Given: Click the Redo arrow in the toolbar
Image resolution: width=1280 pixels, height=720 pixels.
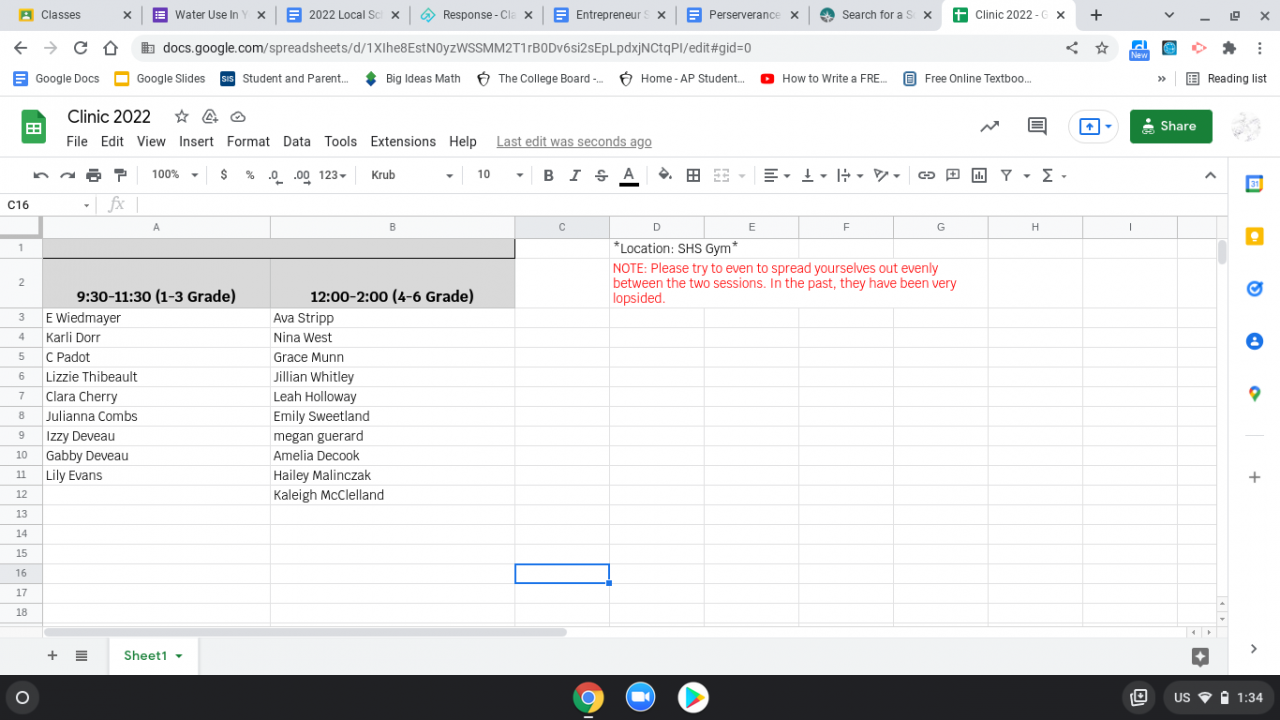Looking at the screenshot, I should click(x=67, y=175).
